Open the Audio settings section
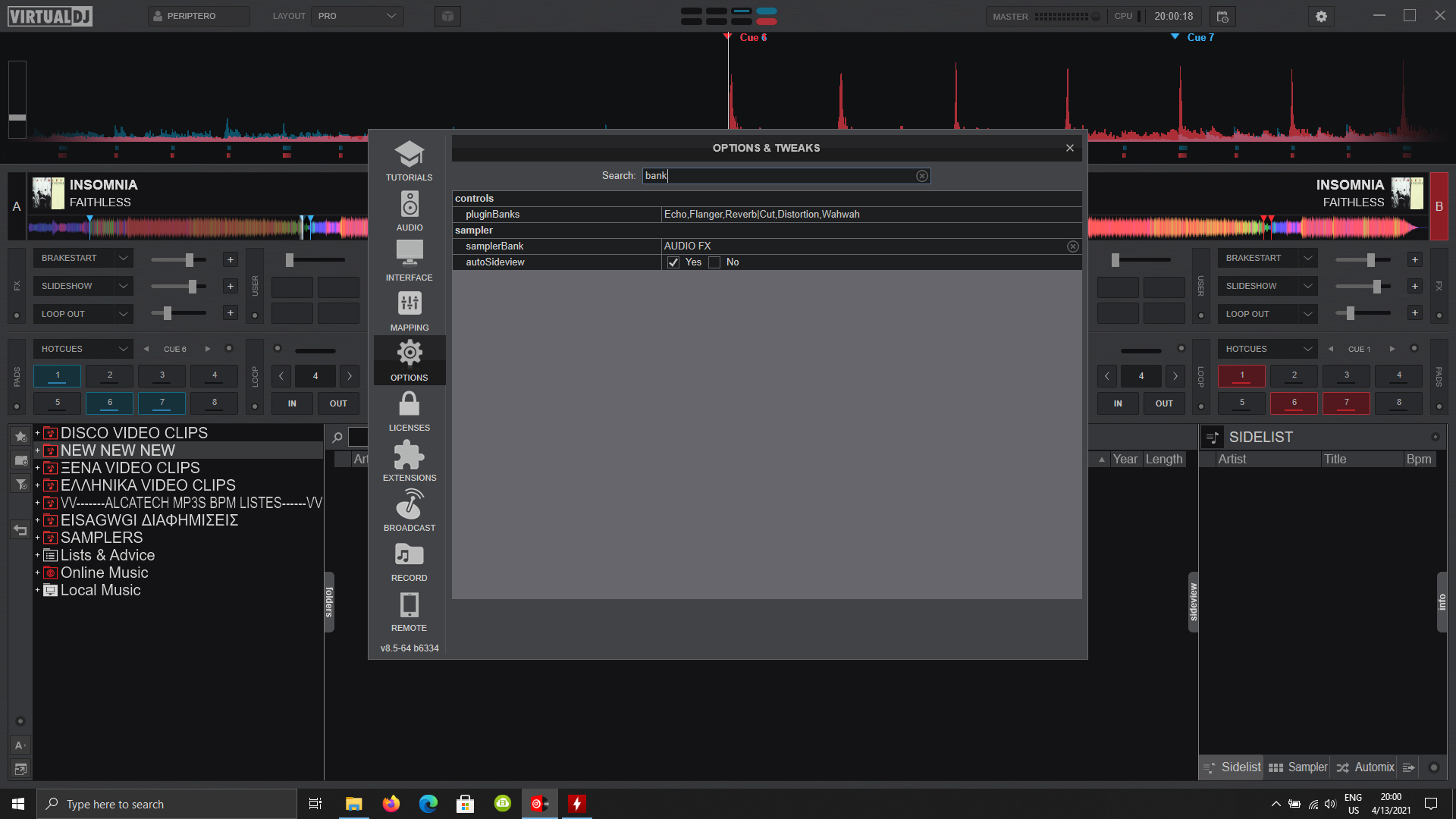The width and height of the screenshot is (1456, 819). pos(409,211)
